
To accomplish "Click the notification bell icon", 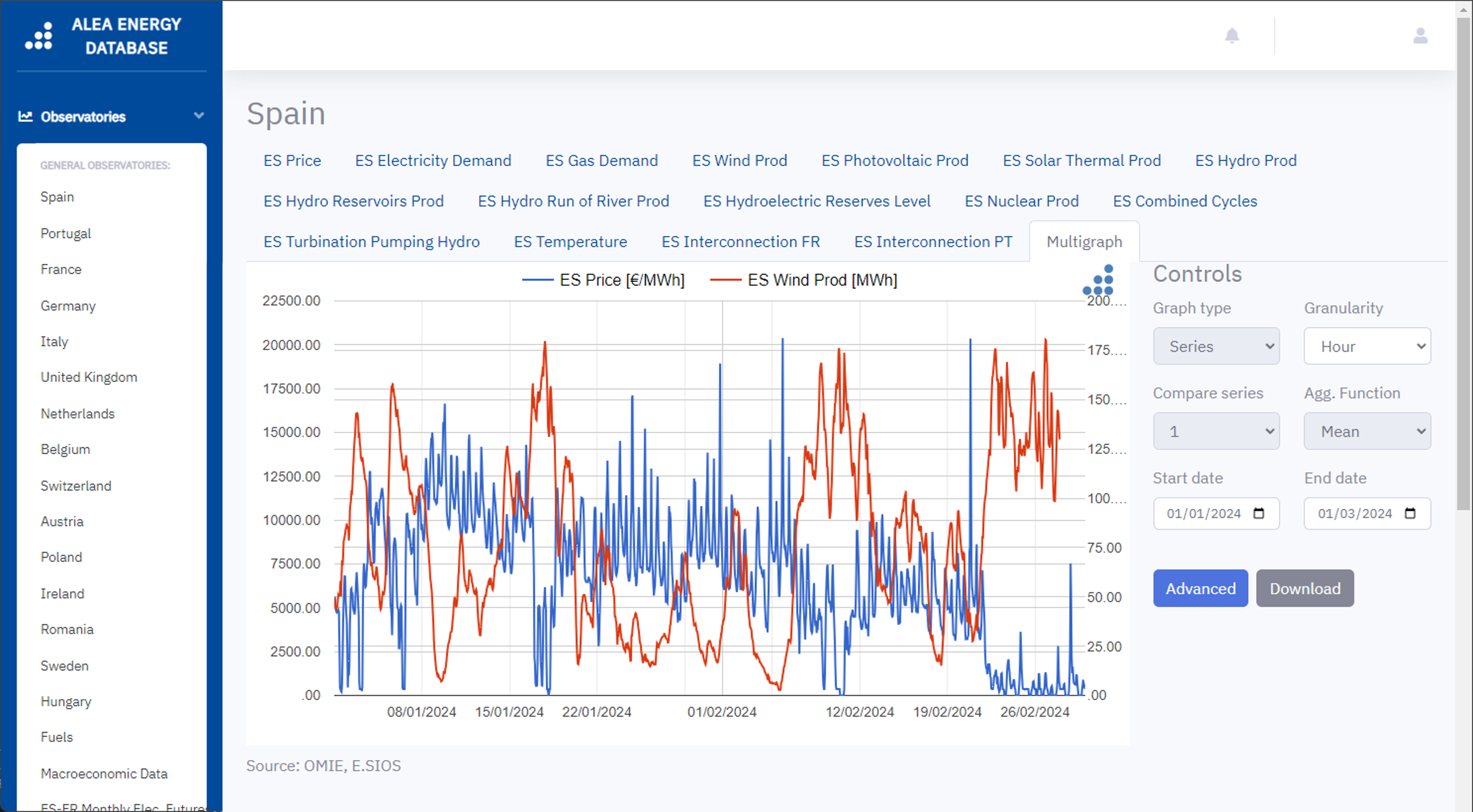I will point(1232,35).
